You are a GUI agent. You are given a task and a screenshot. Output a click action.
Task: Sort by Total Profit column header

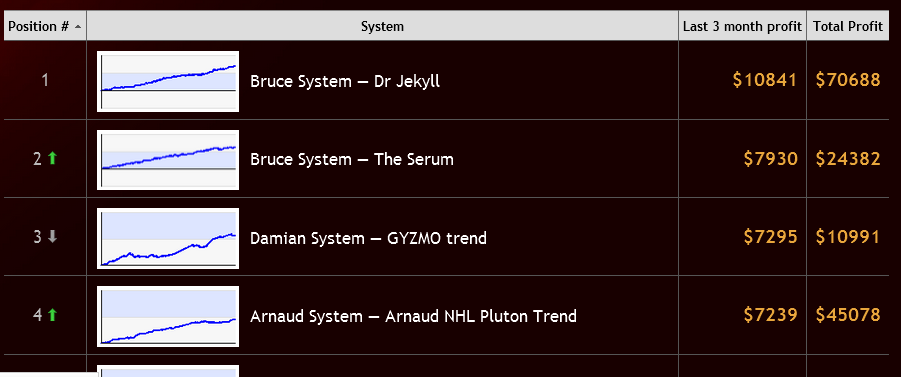[848, 26]
